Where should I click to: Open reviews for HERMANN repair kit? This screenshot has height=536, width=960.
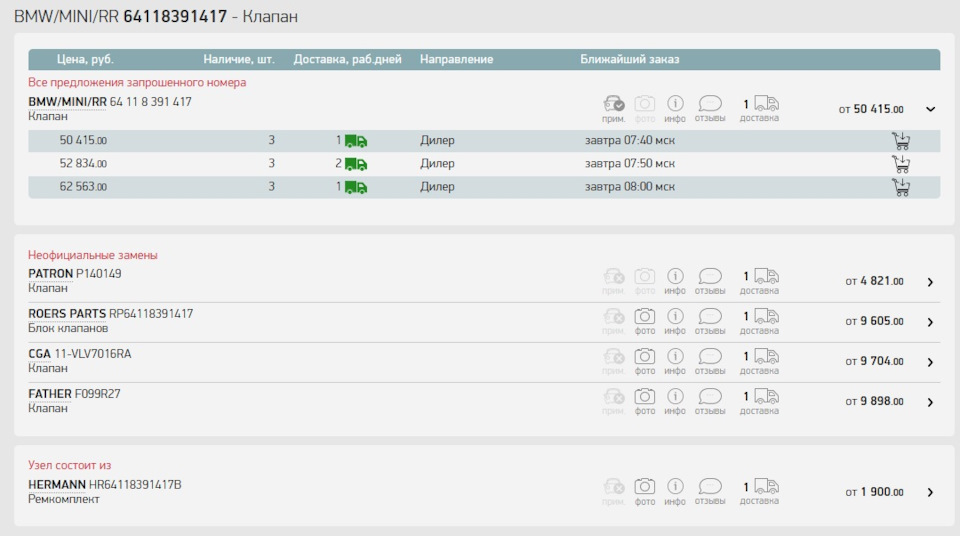710,486
